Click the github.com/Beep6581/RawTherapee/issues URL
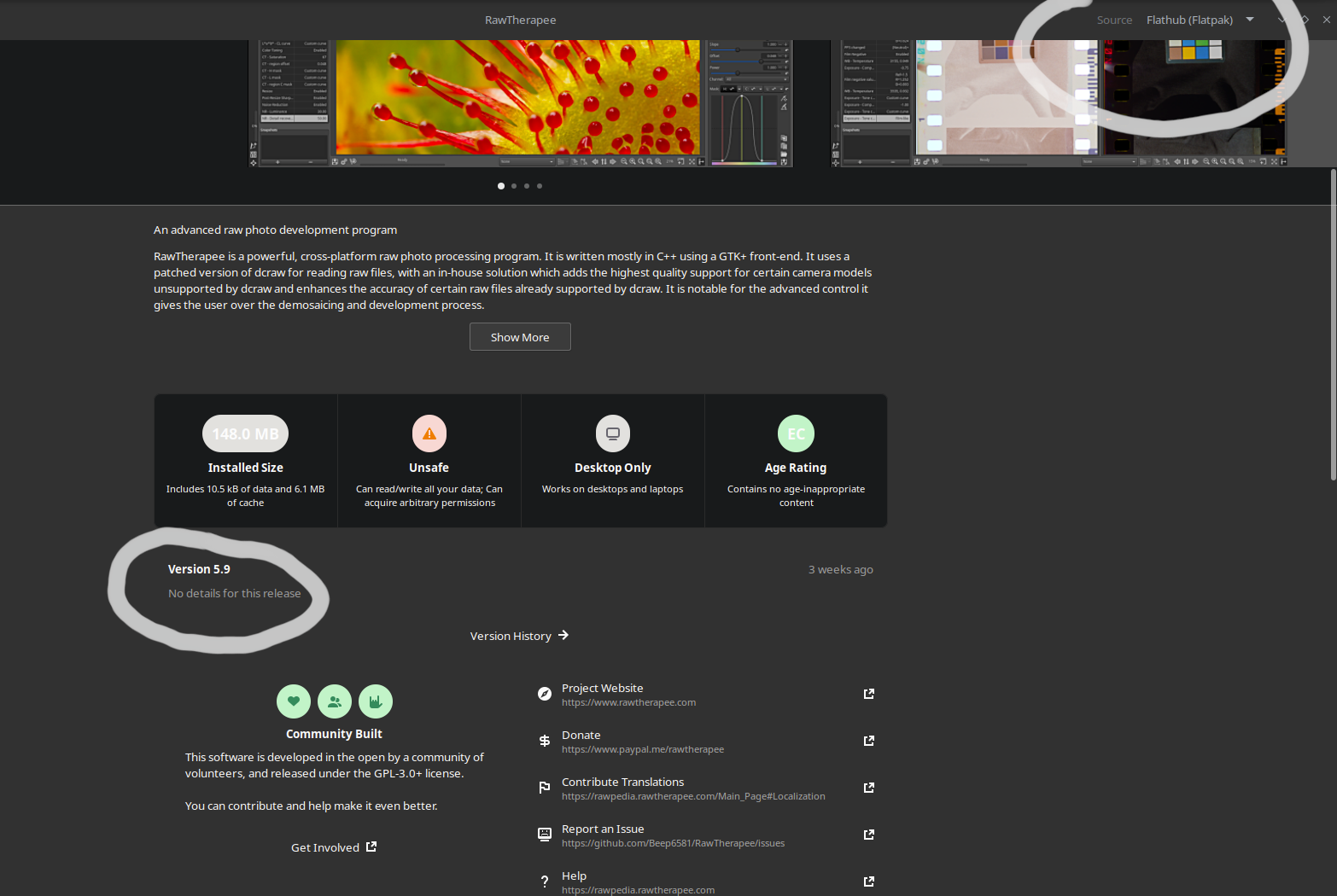The height and width of the screenshot is (896, 1337). [x=673, y=844]
